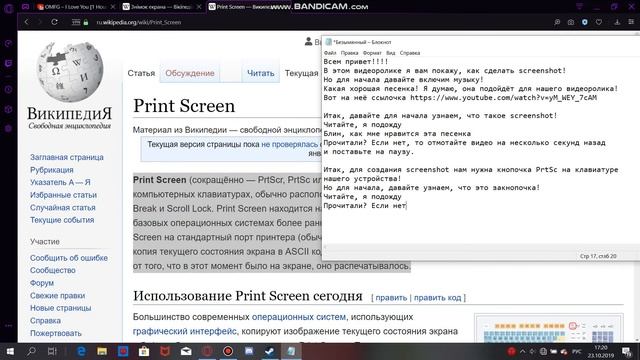Image resolution: width=640 pixels, height=360 pixels.
Task: Open browser downloads icon
Action: pyautogui.click(x=617, y=22)
